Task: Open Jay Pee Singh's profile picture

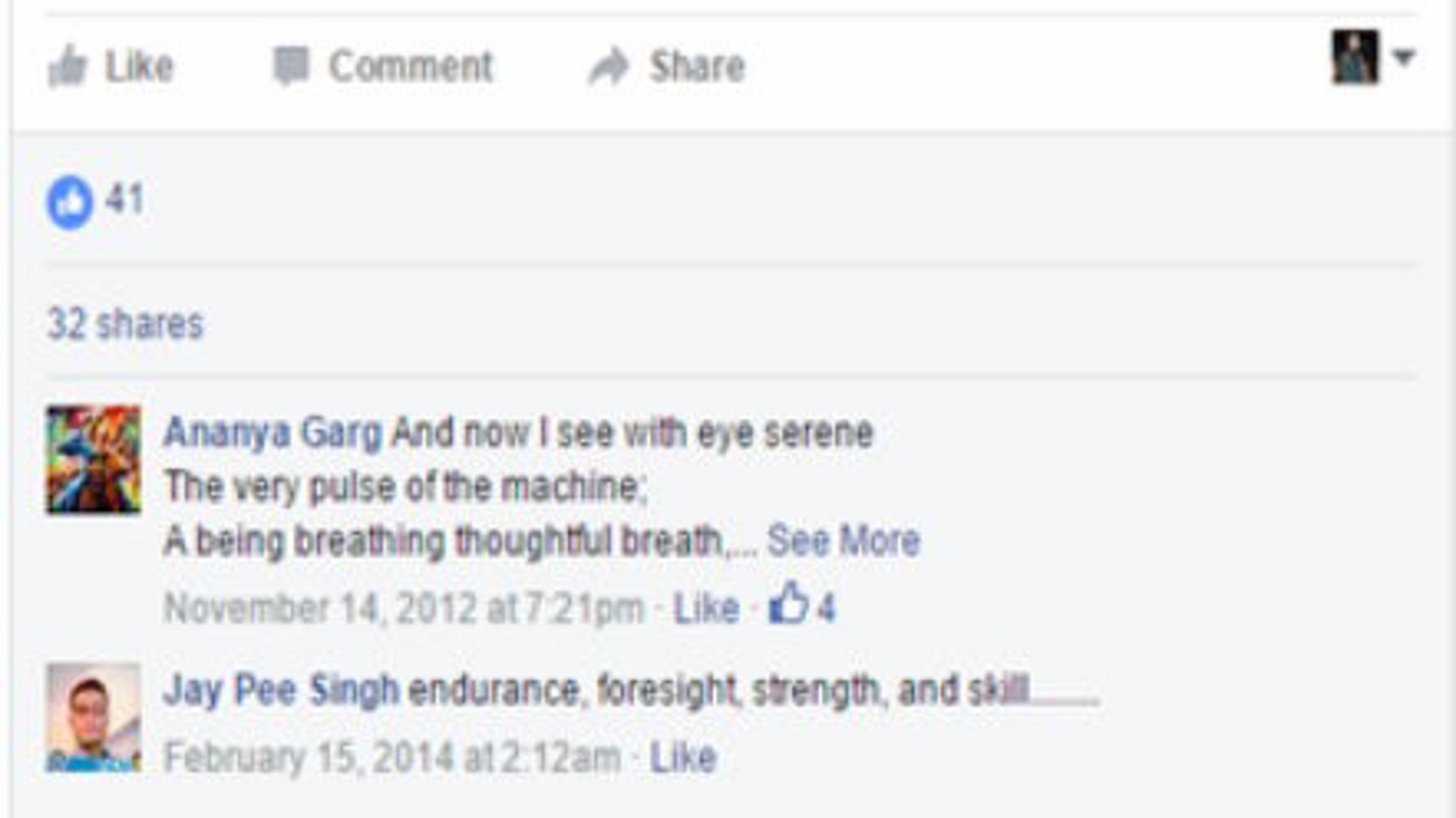Action: [x=93, y=717]
